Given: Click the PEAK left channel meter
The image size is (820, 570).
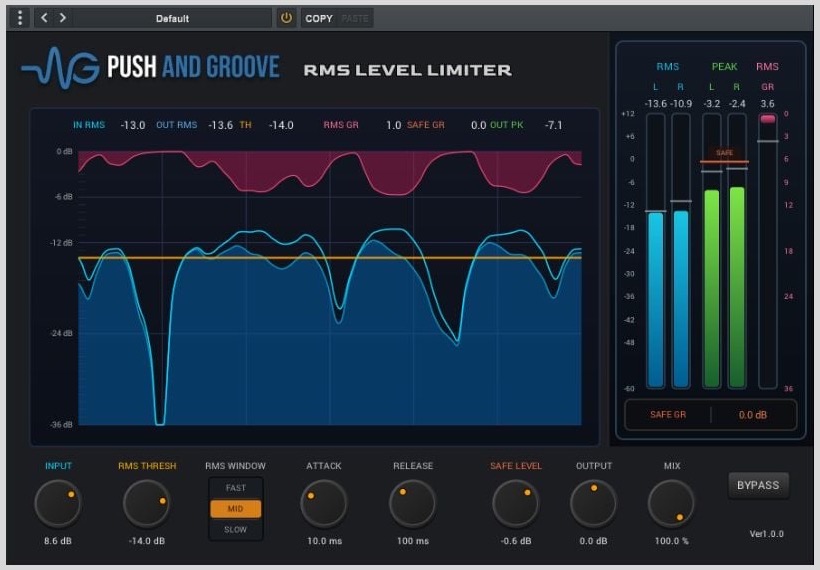Looking at the screenshot, I should [711, 251].
